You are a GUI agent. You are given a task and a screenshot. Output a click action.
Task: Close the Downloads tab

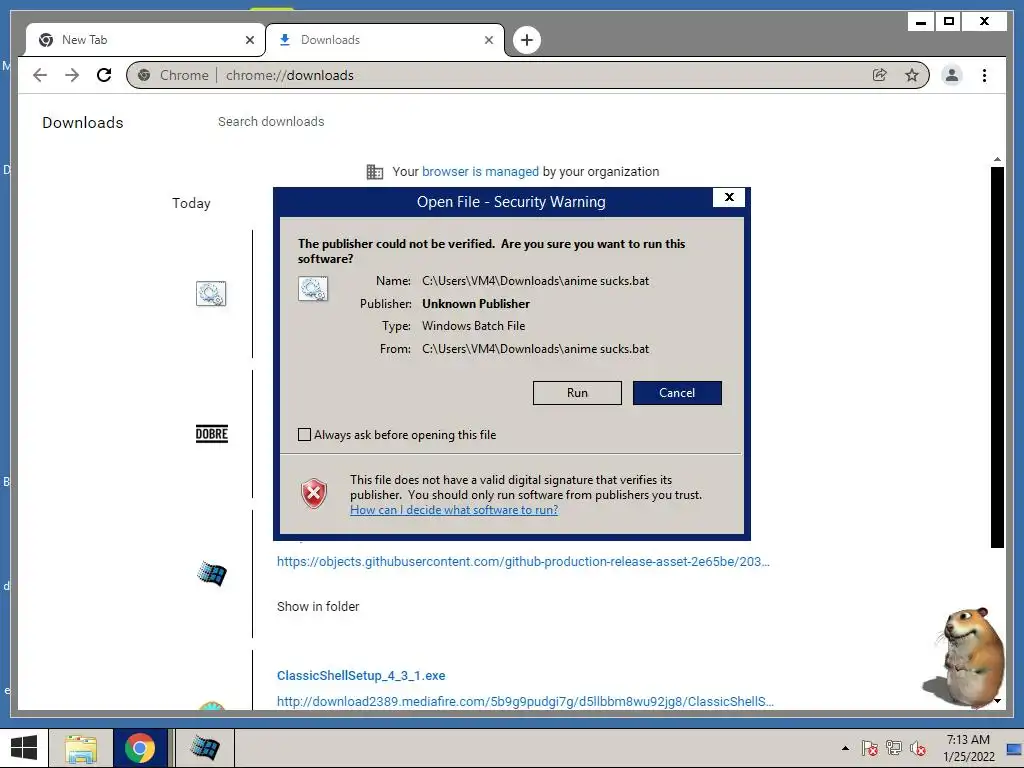(x=488, y=40)
